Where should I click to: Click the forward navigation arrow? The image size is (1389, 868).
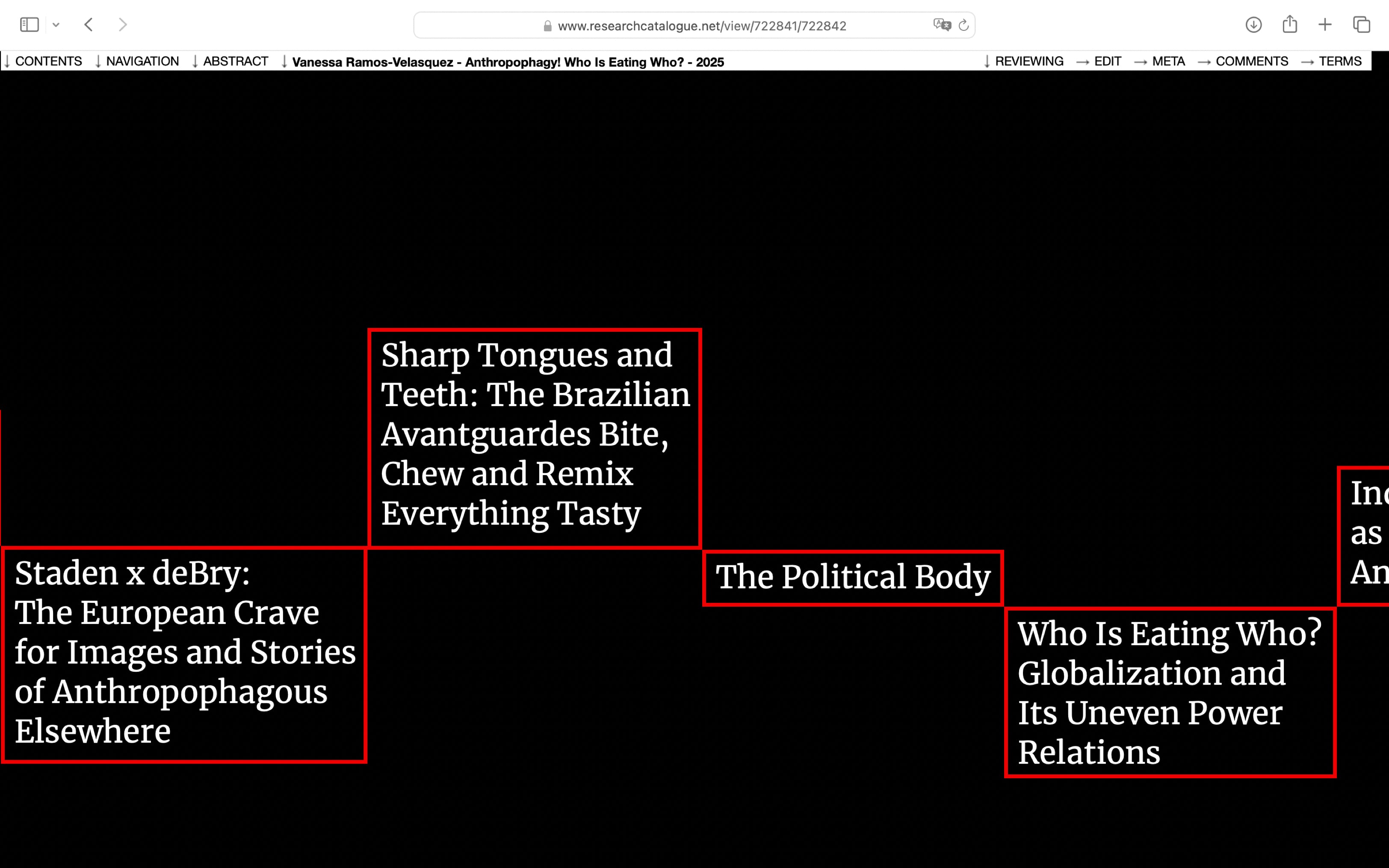pyautogui.click(x=122, y=25)
